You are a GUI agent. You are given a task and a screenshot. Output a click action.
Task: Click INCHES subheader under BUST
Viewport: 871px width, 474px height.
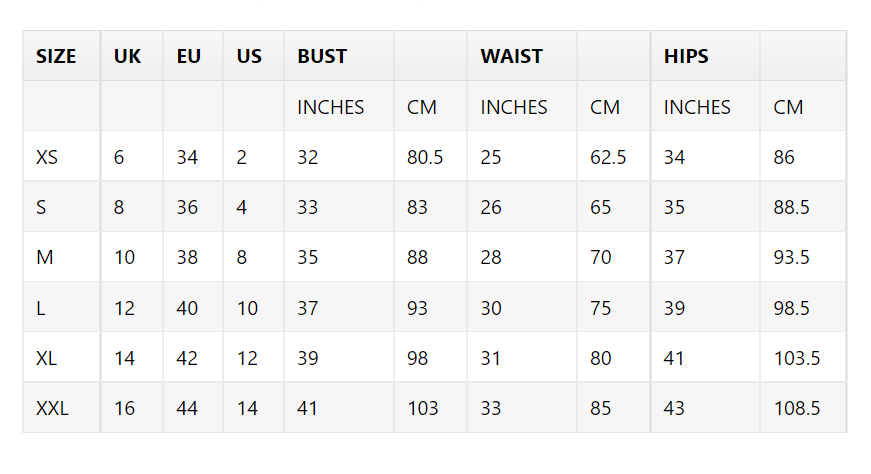pyautogui.click(x=331, y=107)
